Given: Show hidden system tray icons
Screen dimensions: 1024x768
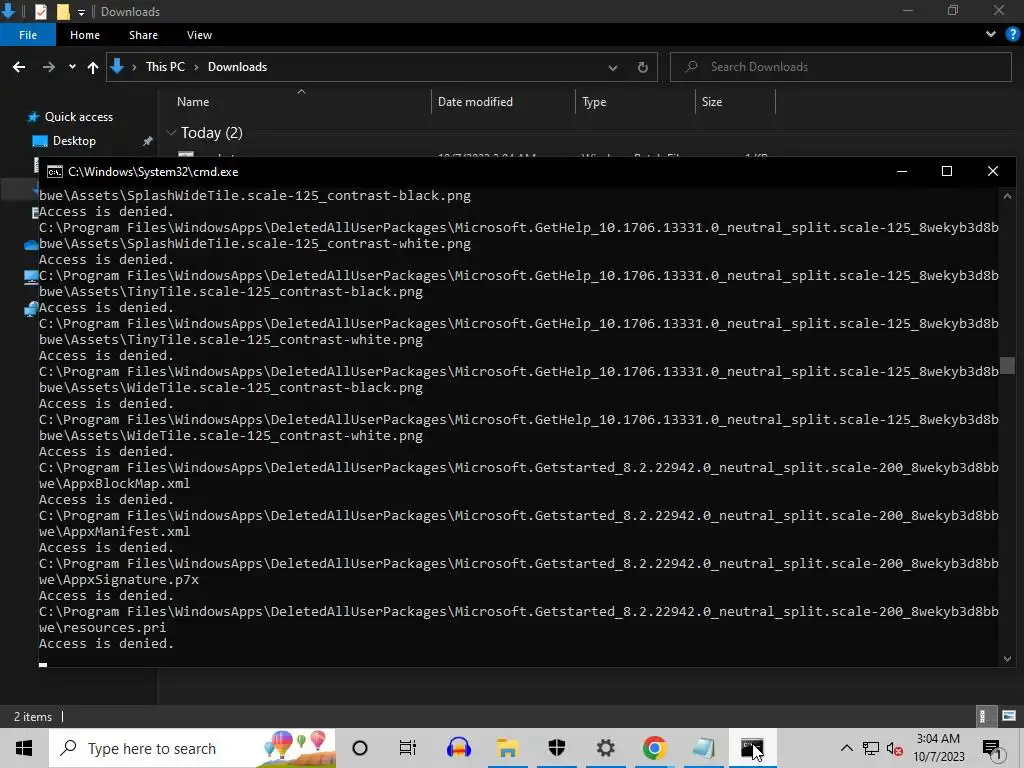Looking at the screenshot, I should [x=846, y=748].
